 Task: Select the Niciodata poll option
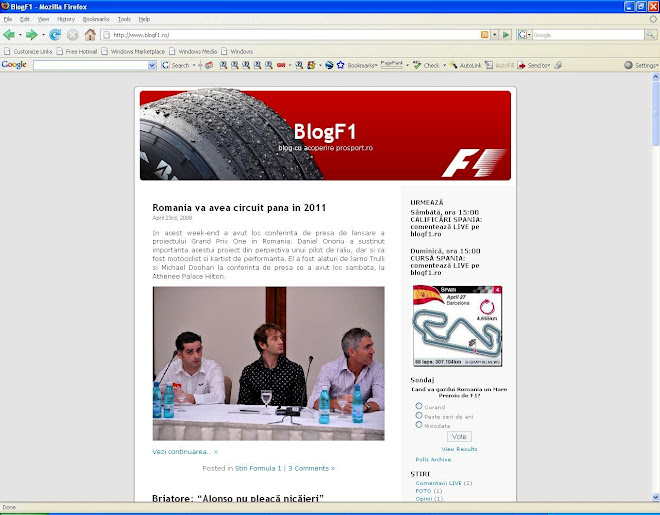(419, 425)
